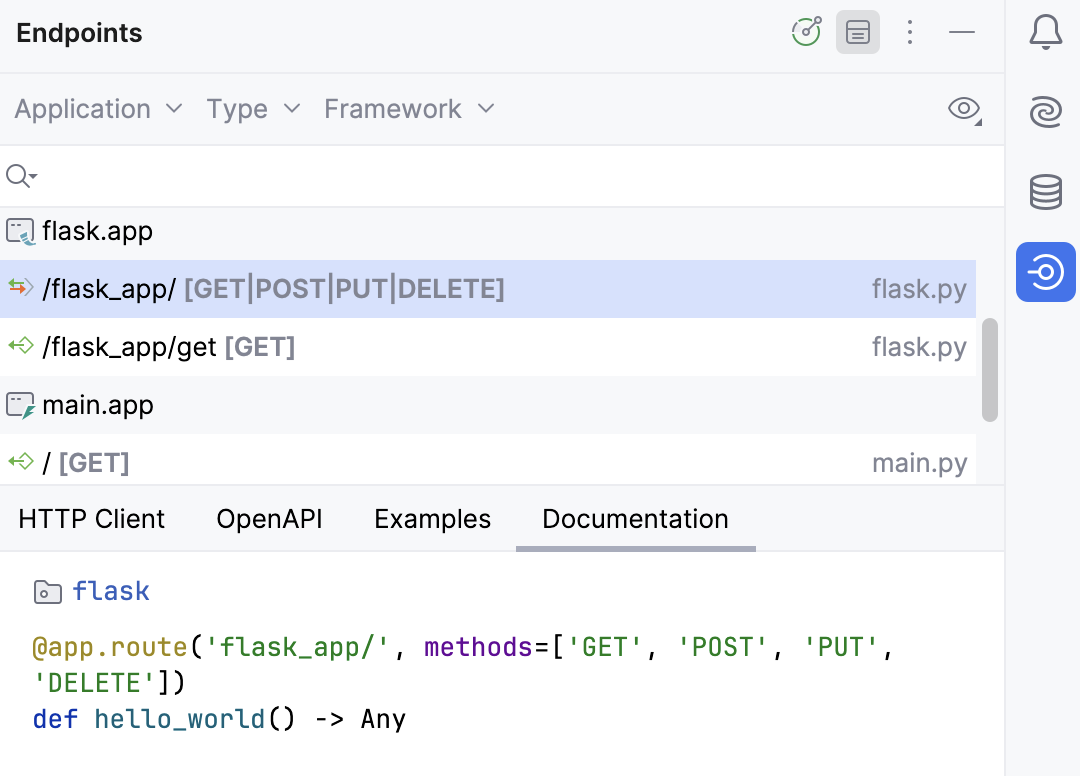Viewport: 1080px width, 776px height.
Task: Click the flask.app module icon
Action: pyautogui.click(x=19, y=231)
